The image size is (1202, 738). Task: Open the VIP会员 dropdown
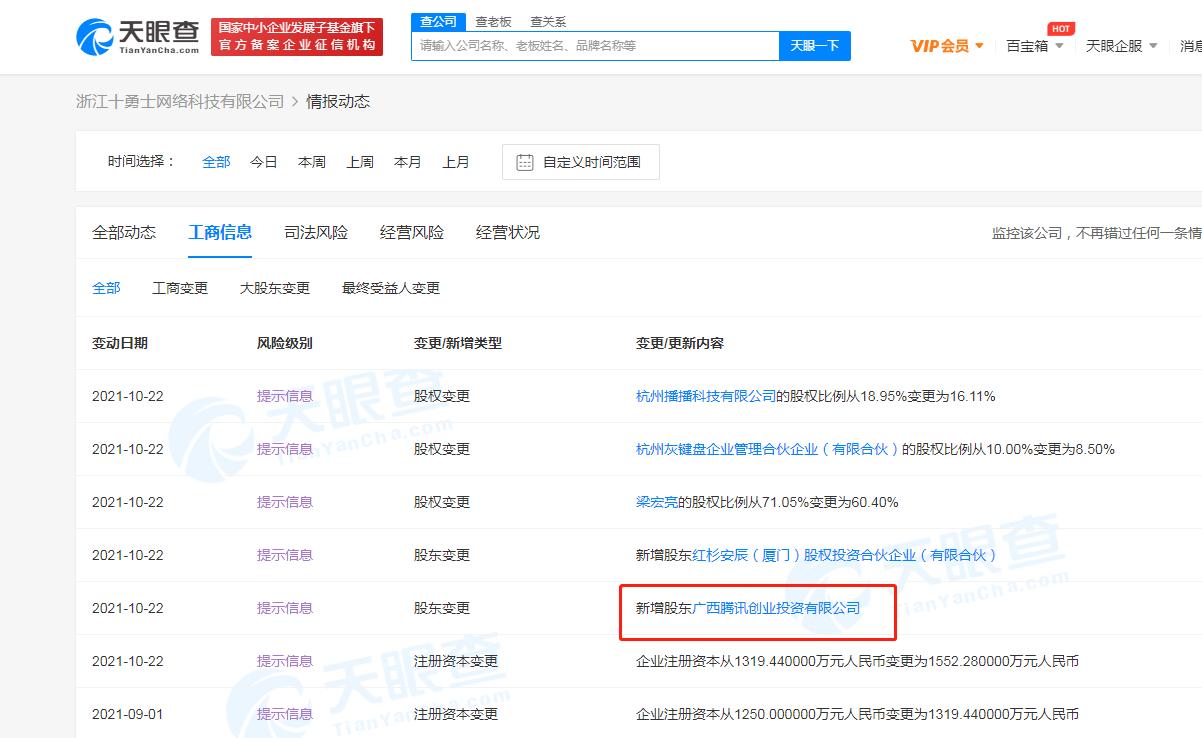pyautogui.click(x=947, y=46)
